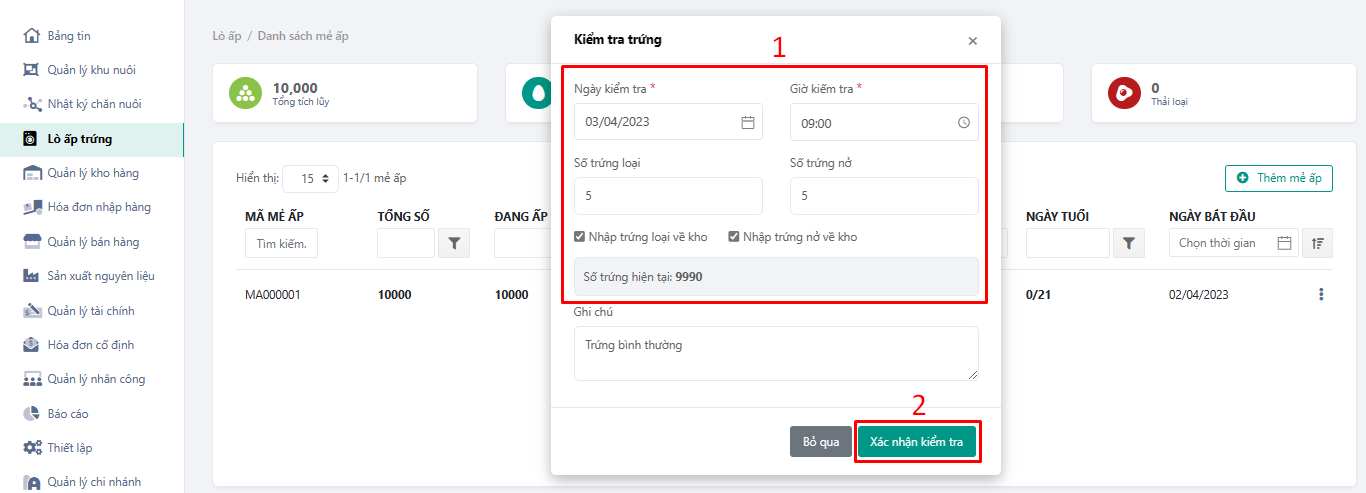
Task: Click the Số trứng loại input field
Action: click(x=668, y=196)
